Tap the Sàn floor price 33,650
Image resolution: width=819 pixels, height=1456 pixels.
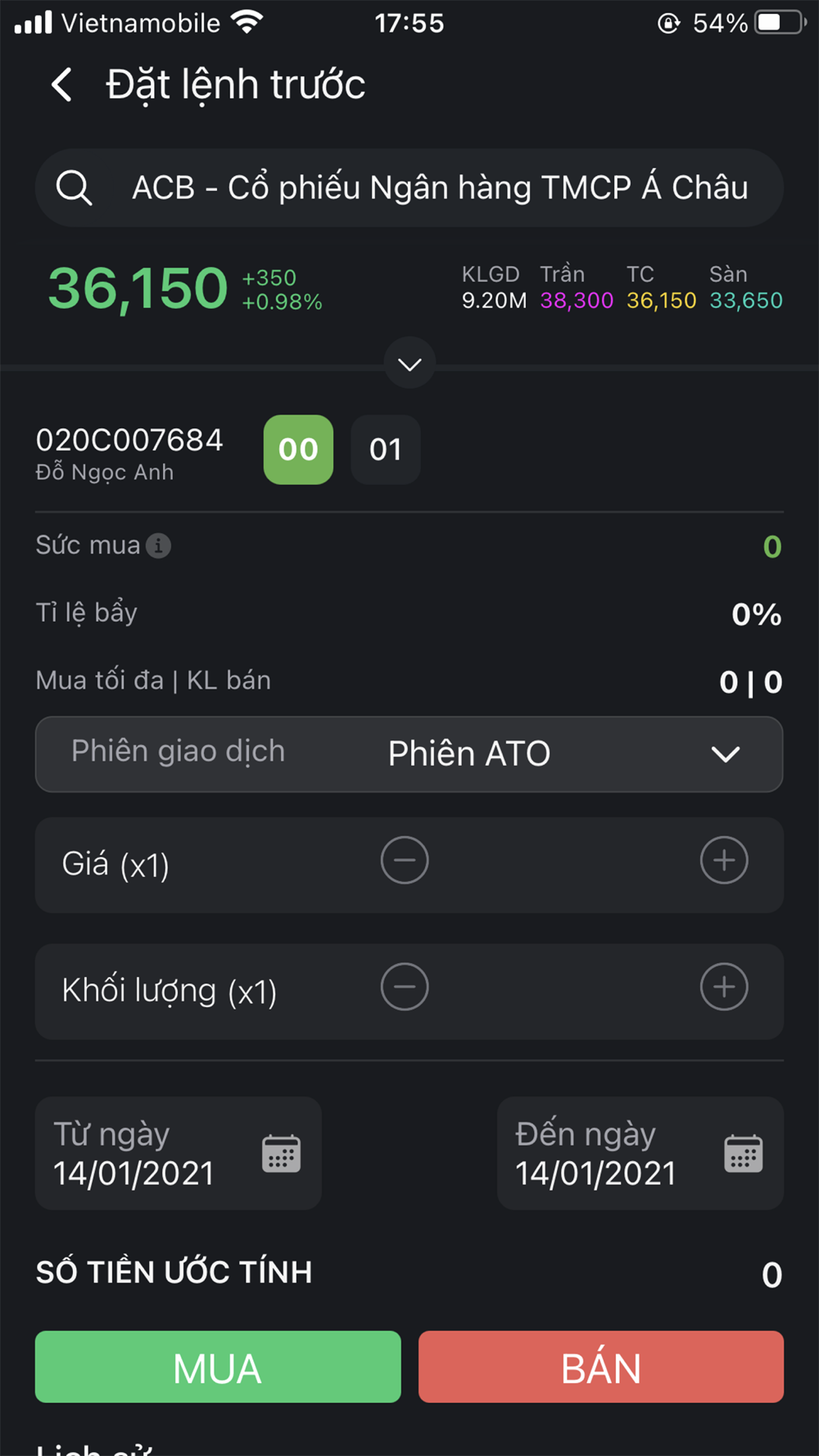745,301
